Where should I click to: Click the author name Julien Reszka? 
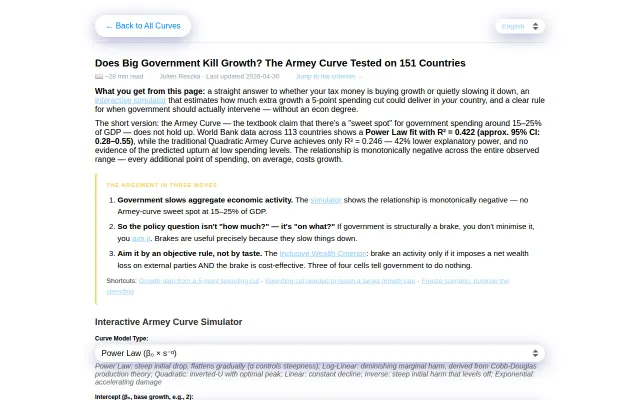point(180,77)
